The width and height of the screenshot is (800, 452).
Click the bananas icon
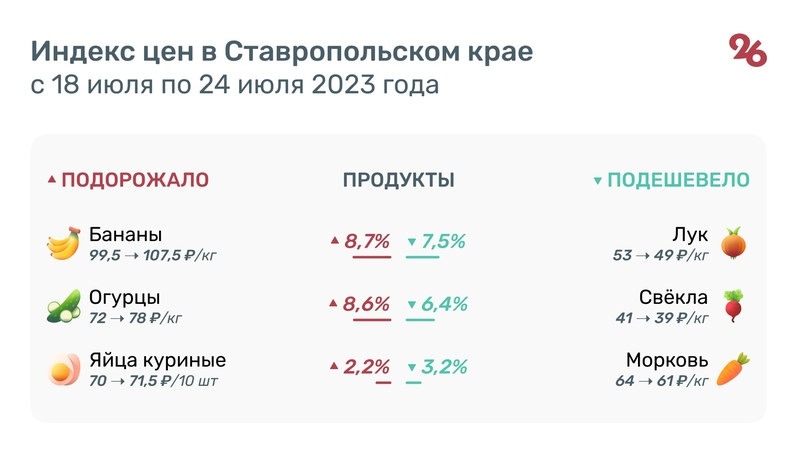(63, 244)
